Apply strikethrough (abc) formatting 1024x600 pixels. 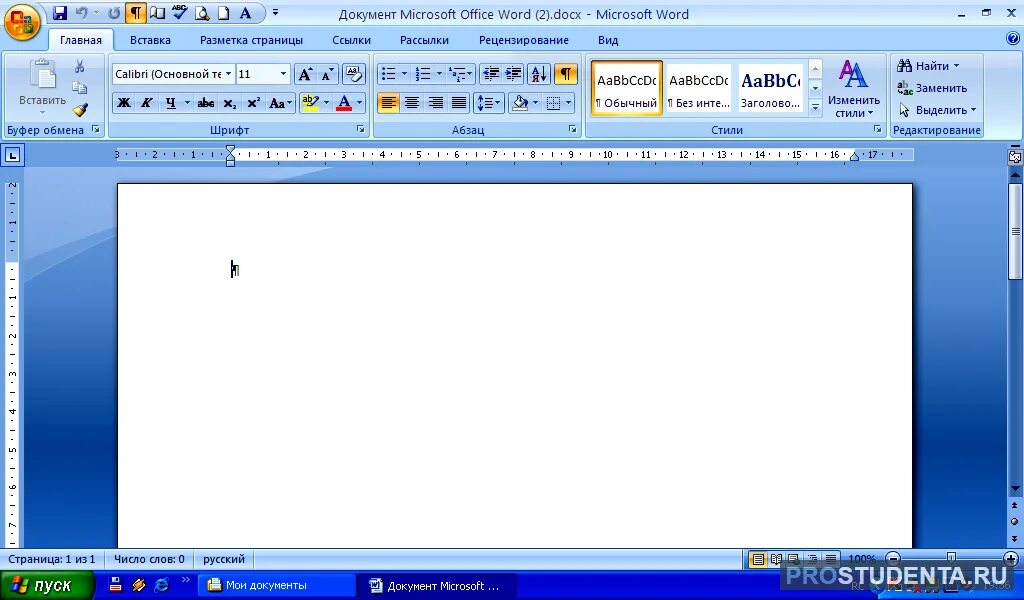click(x=206, y=103)
